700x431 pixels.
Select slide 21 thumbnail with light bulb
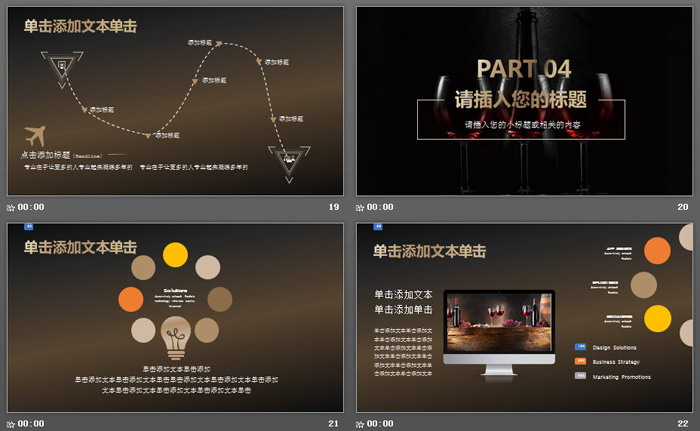175,318
